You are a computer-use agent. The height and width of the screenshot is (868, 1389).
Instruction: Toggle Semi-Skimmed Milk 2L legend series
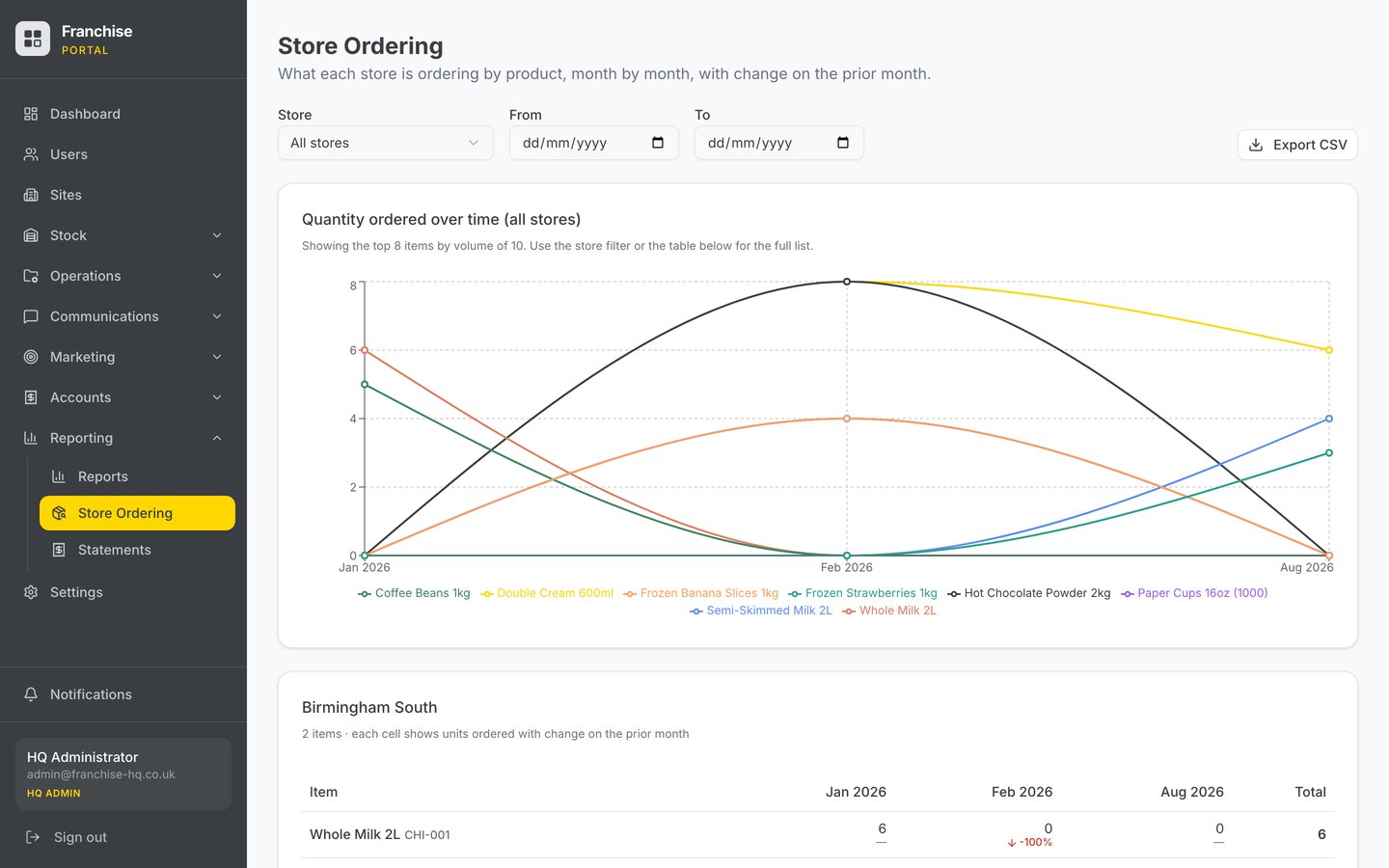pyautogui.click(x=761, y=610)
